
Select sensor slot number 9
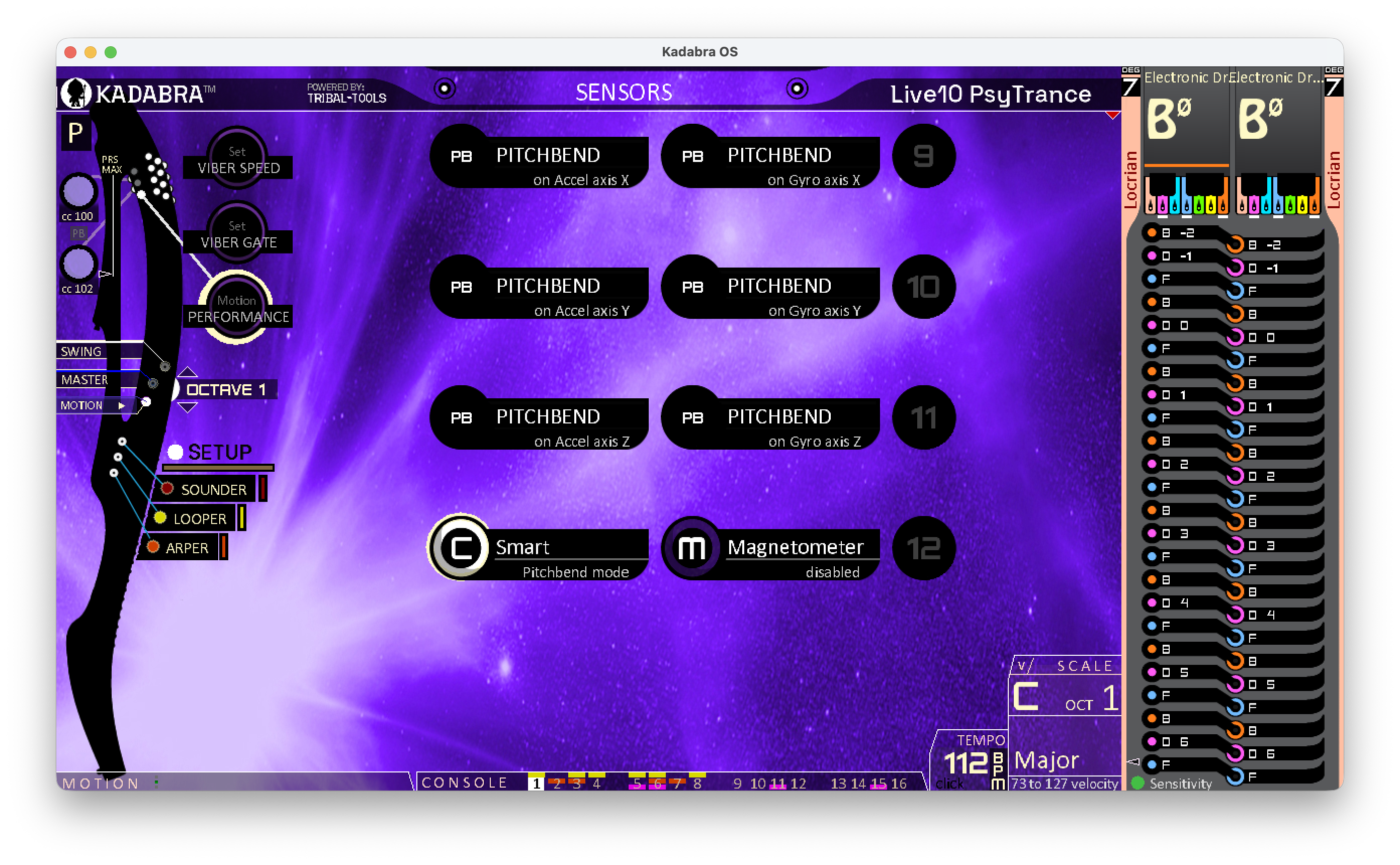924,156
